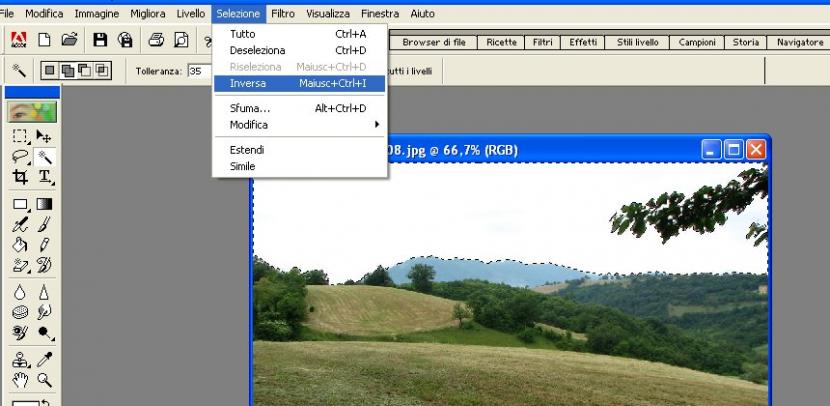Create a new document with the New icon
This screenshot has height=406, width=830.
pyautogui.click(x=44, y=40)
